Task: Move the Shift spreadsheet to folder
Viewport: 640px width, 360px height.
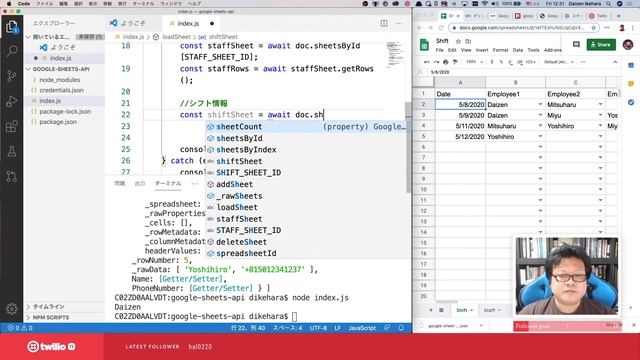Action: click(468, 41)
